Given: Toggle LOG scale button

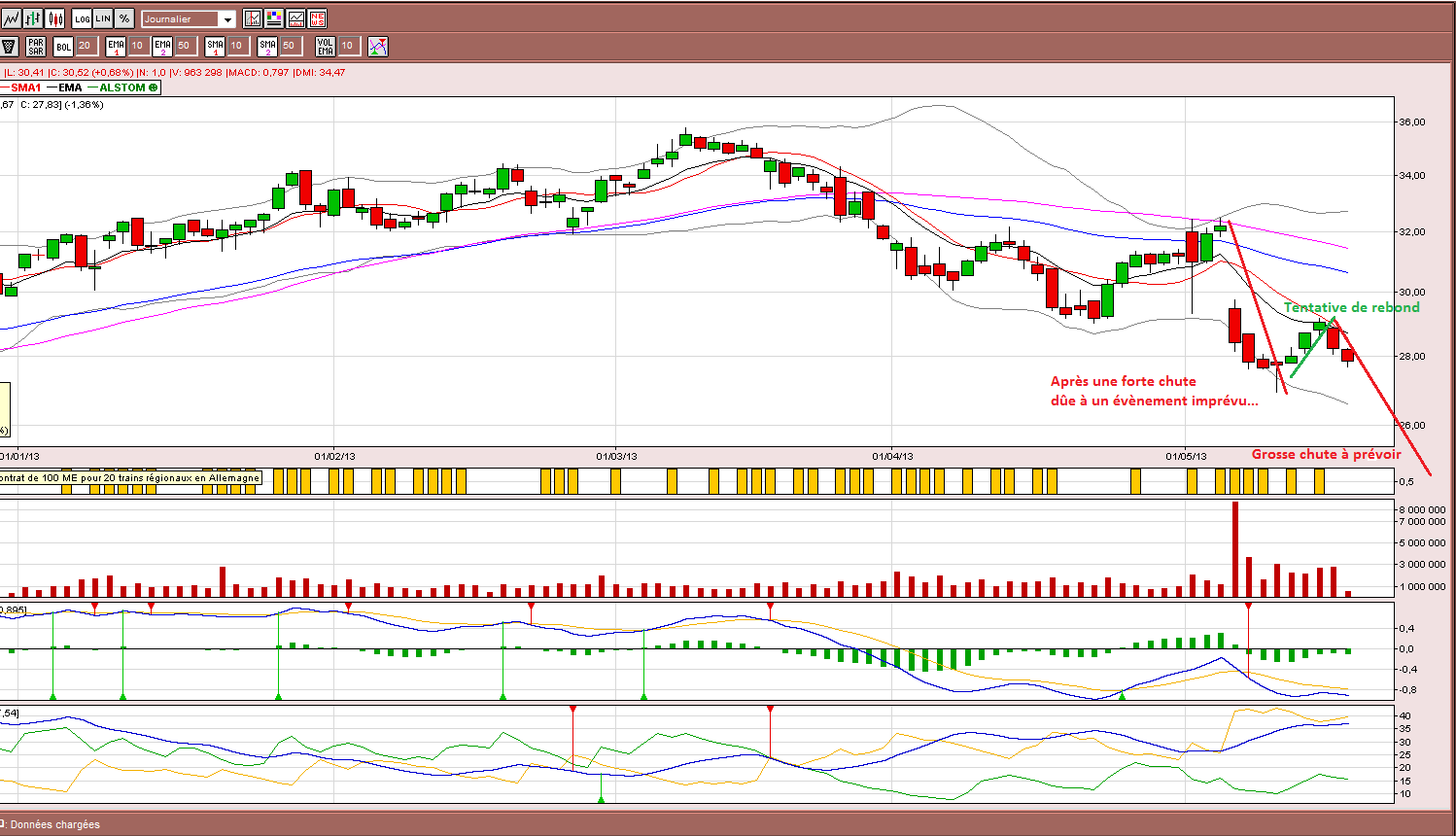Looking at the screenshot, I should [x=82, y=18].
